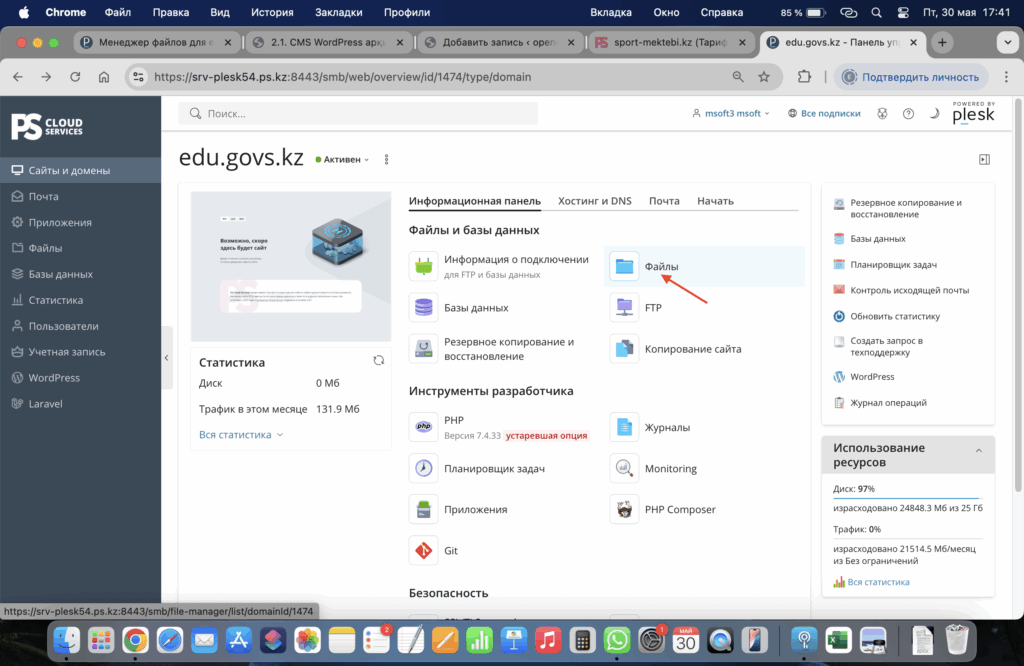Collapse the left navigation sidebar

(x=167, y=357)
